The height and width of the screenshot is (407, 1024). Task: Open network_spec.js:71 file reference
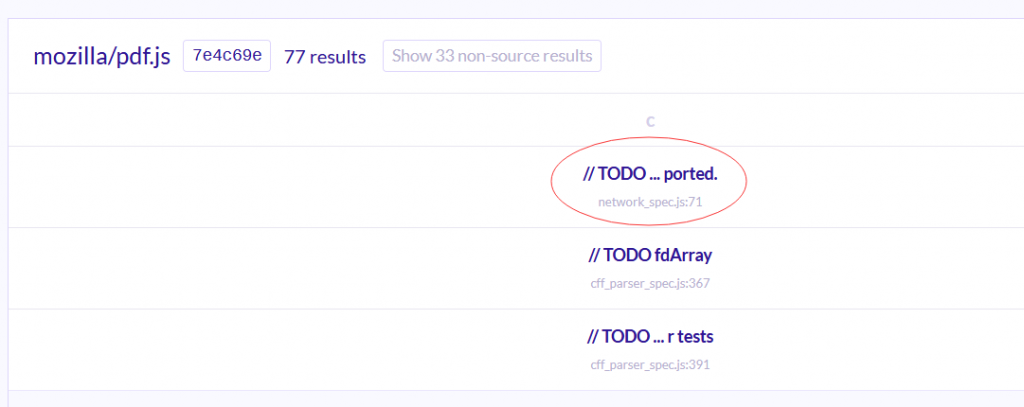(650, 202)
